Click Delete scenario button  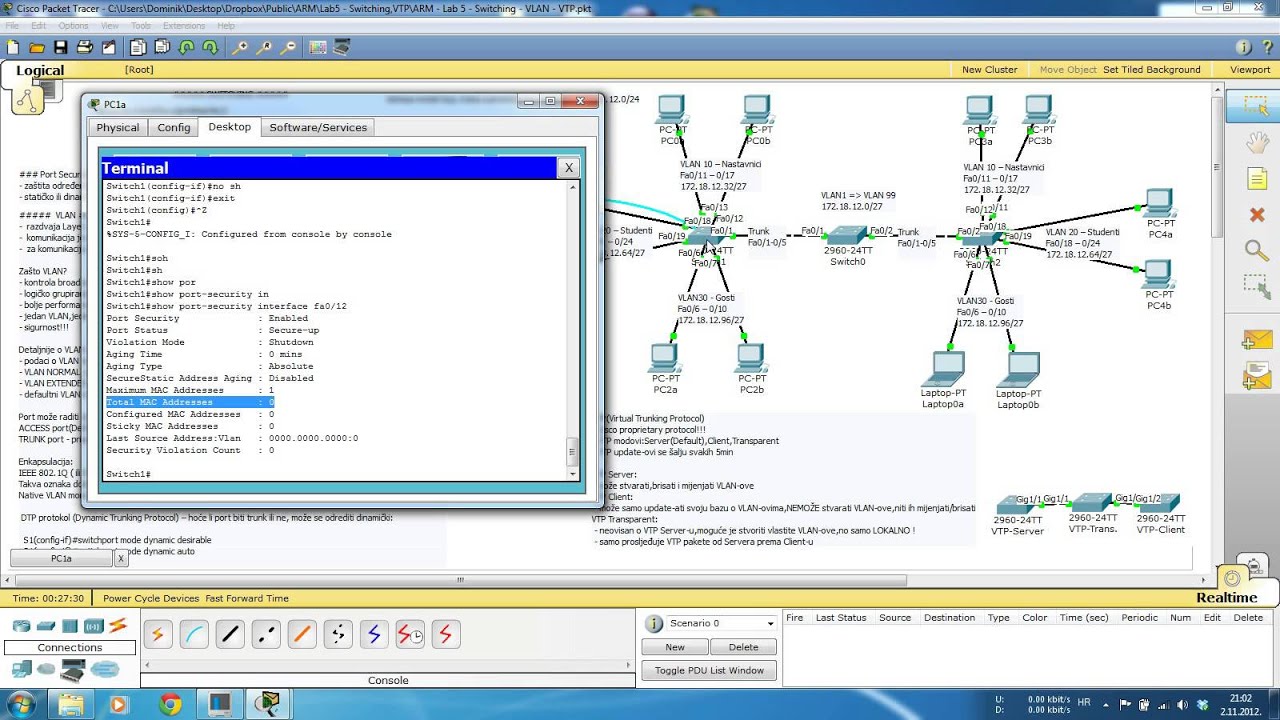click(743, 647)
